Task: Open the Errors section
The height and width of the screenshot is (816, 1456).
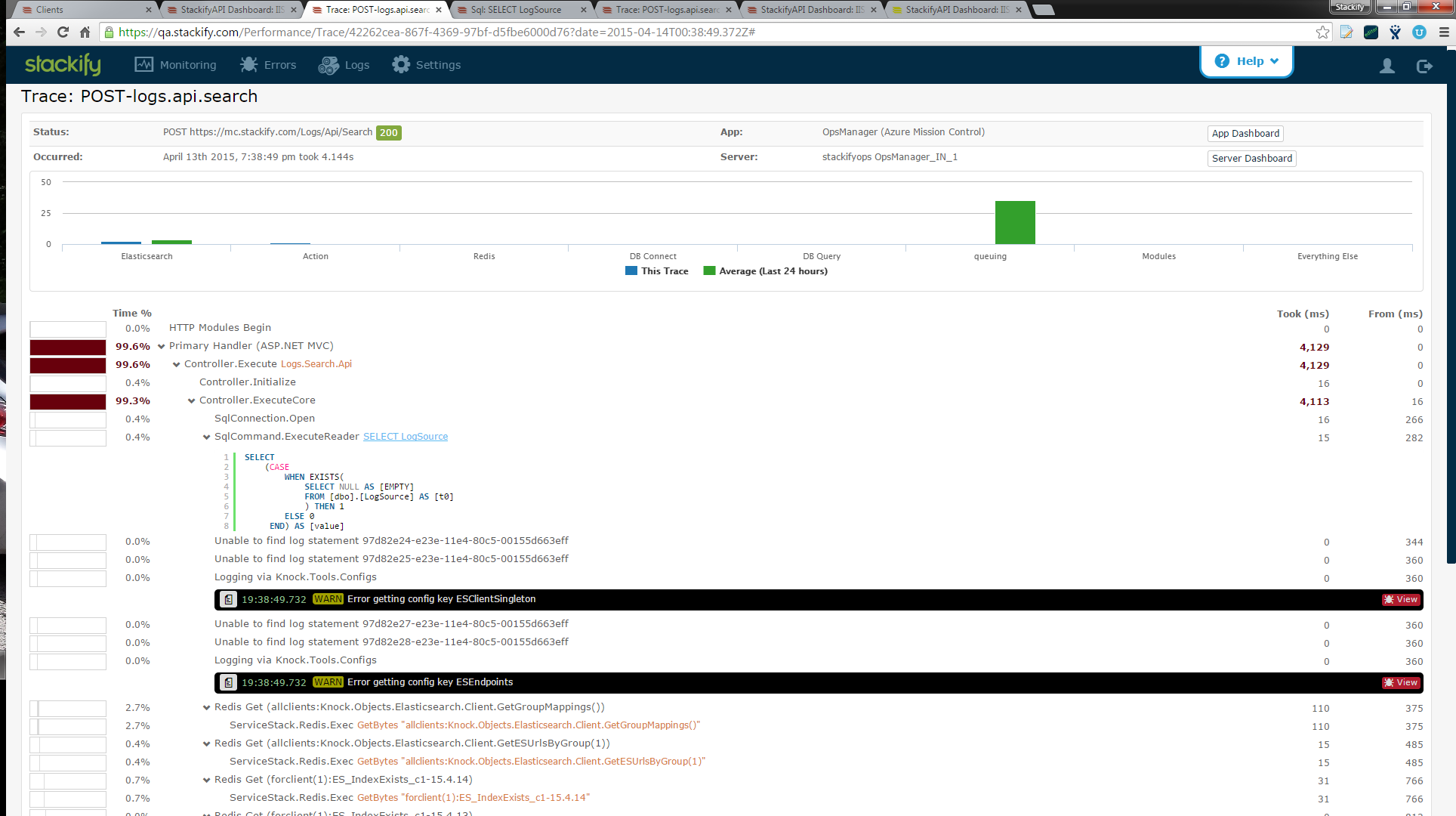Action: [268, 65]
